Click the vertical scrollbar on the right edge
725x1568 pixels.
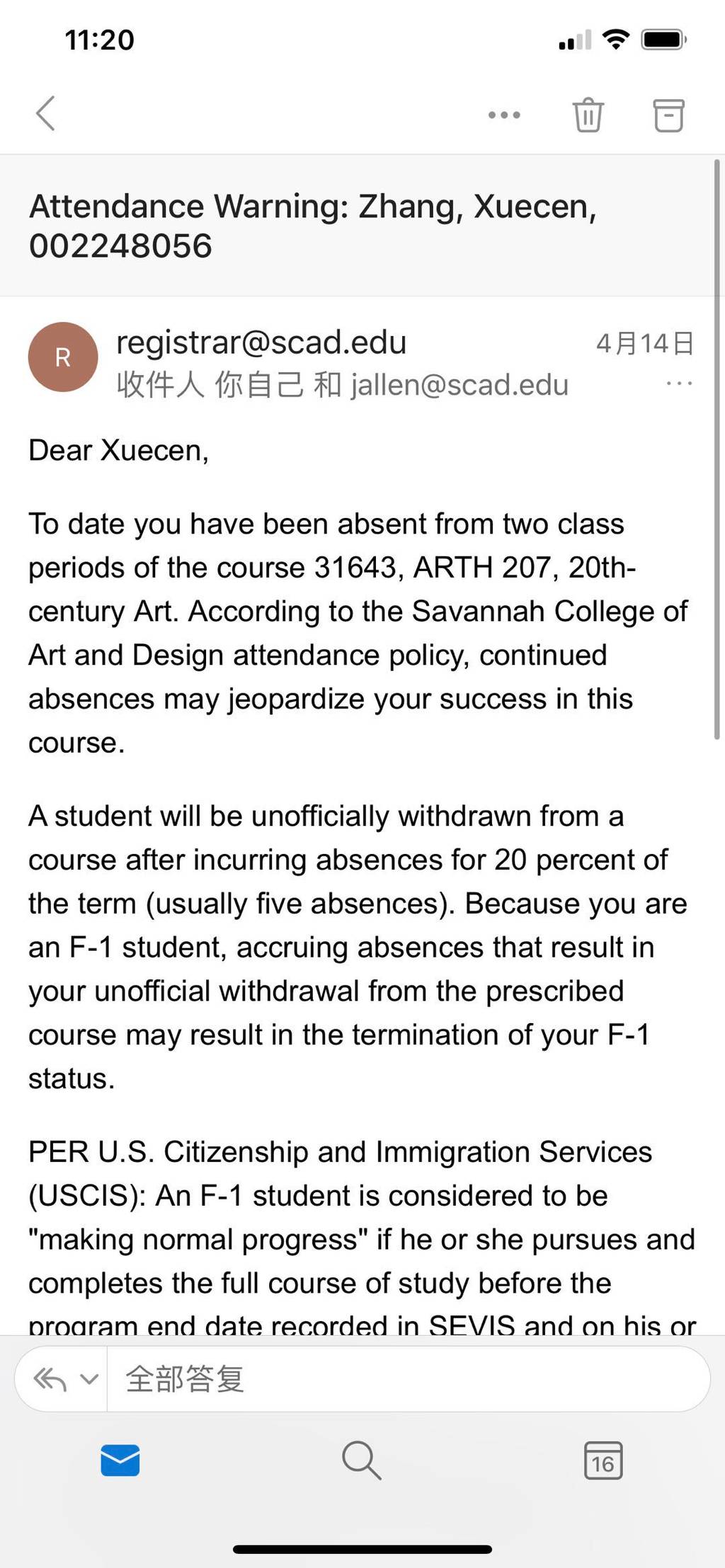click(x=717, y=450)
